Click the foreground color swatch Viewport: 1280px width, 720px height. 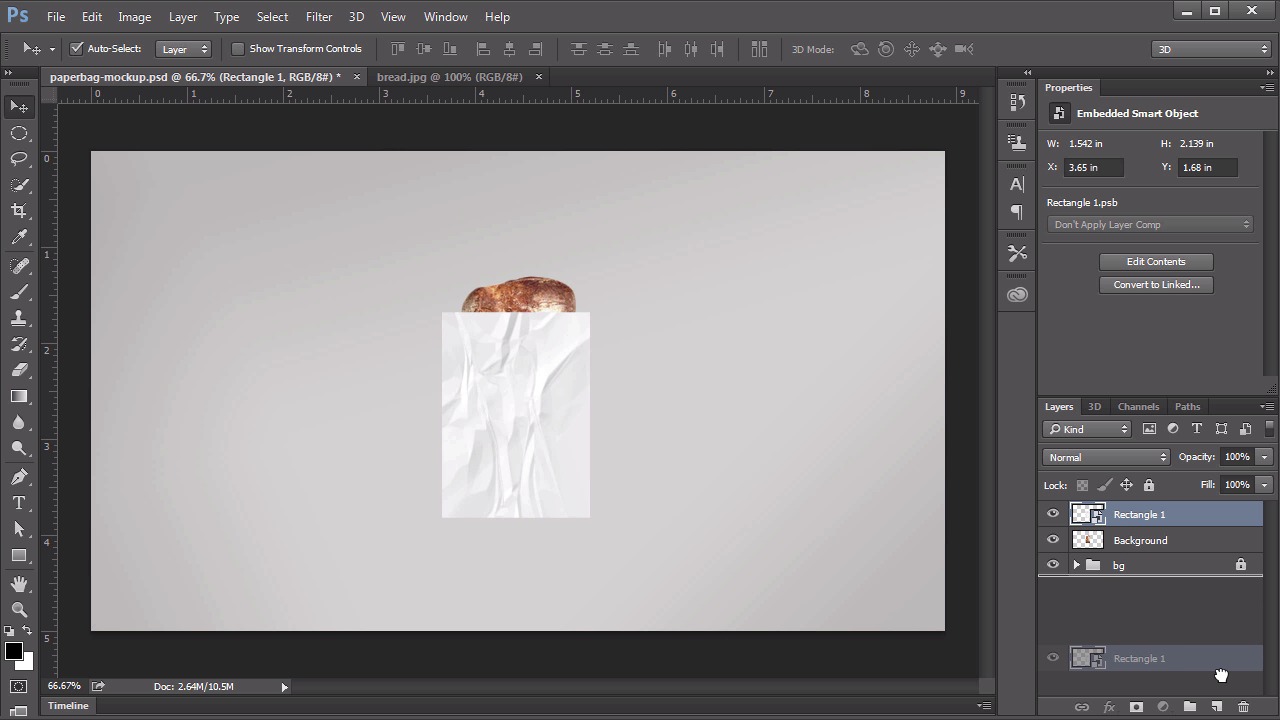tap(13, 652)
